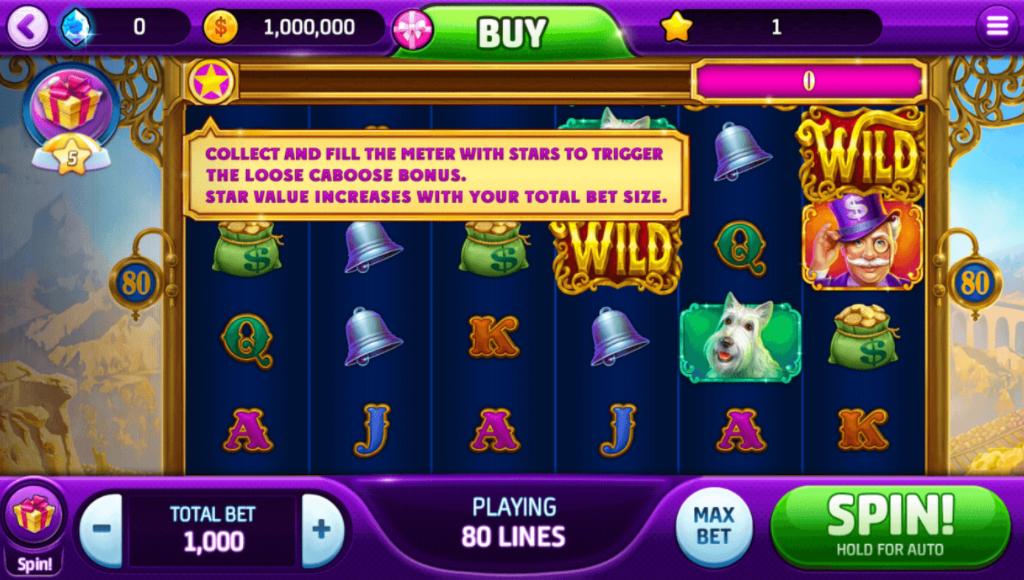
Task: Click the blue gem currency icon
Action: 76,27
